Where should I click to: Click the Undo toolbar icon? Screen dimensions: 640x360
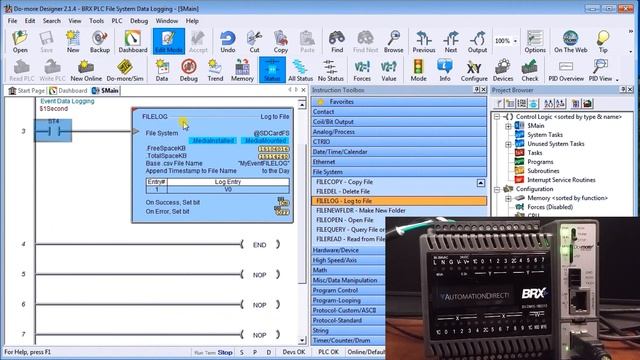[227, 41]
